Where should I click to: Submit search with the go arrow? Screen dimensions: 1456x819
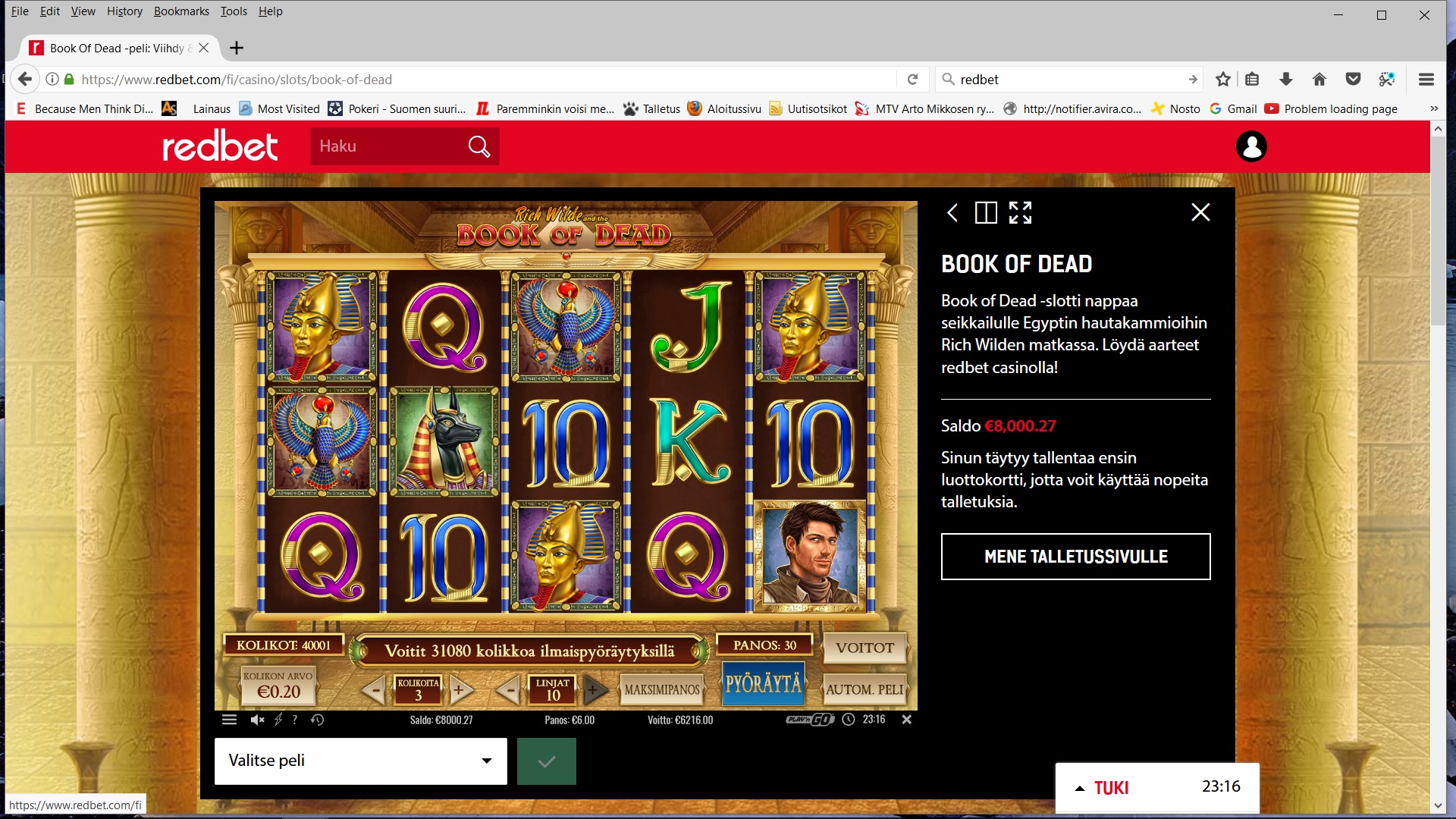click(x=1193, y=79)
